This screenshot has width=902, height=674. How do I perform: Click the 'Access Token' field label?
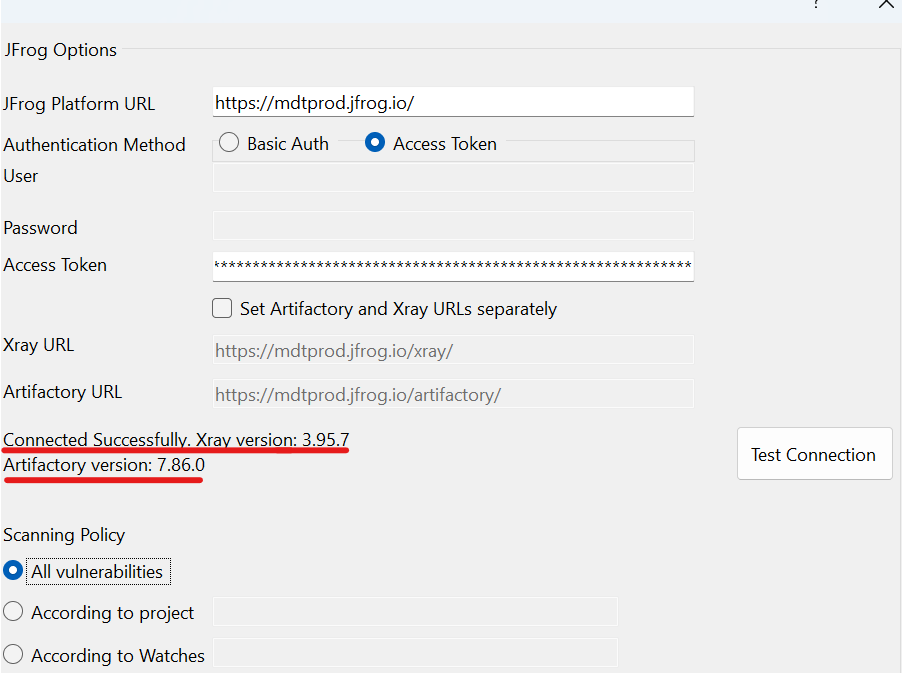[x=55, y=265]
